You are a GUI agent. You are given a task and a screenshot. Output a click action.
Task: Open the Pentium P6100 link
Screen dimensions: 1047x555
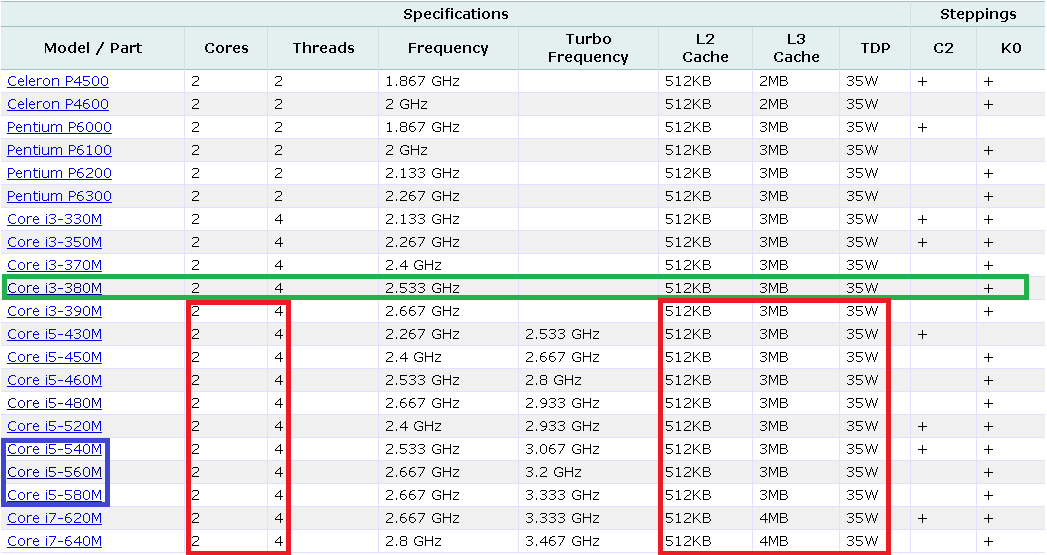click(59, 150)
